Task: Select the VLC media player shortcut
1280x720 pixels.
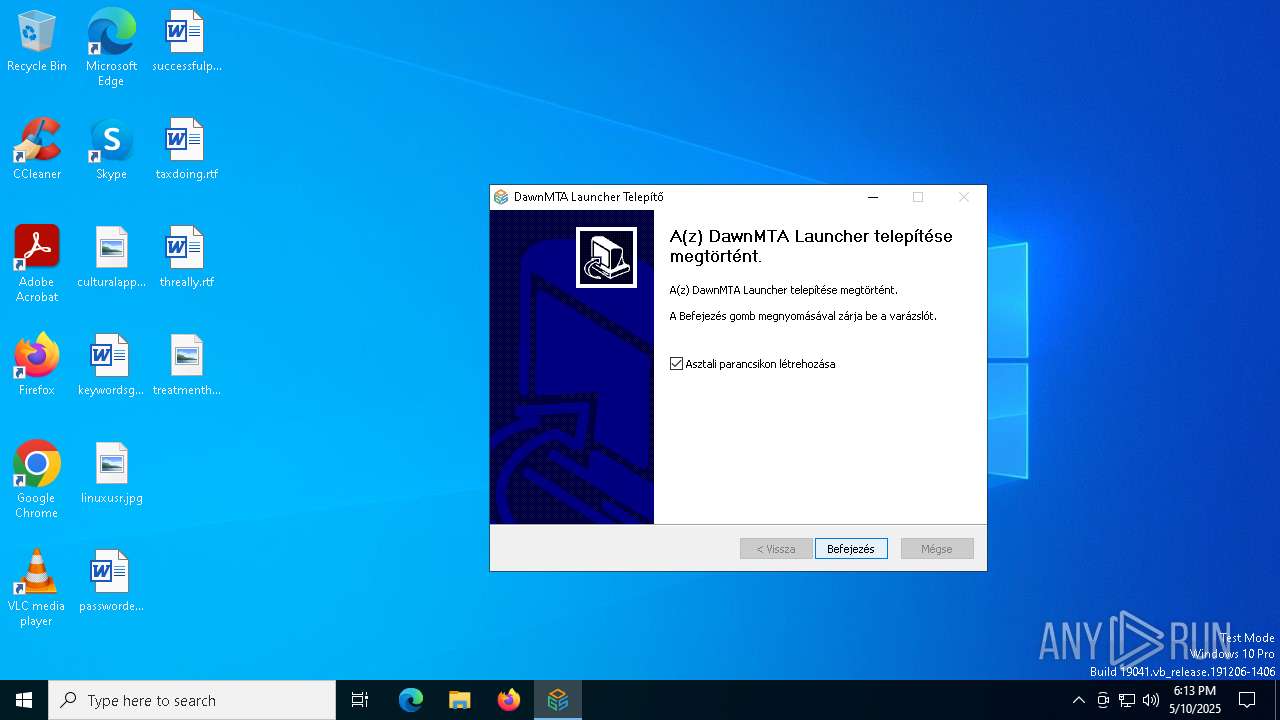Action: [x=37, y=588]
